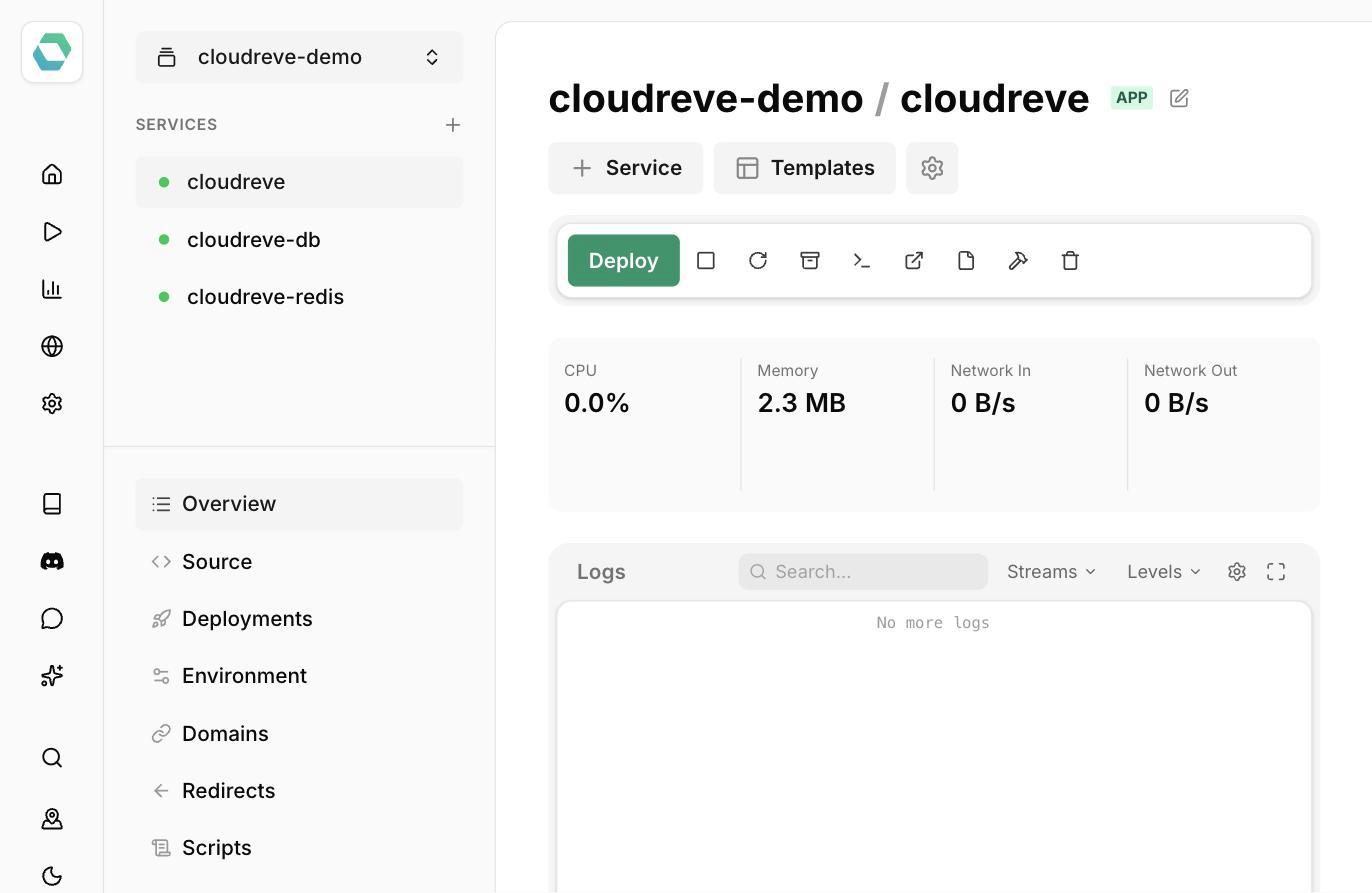Open the Templates button

pos(805,168)
